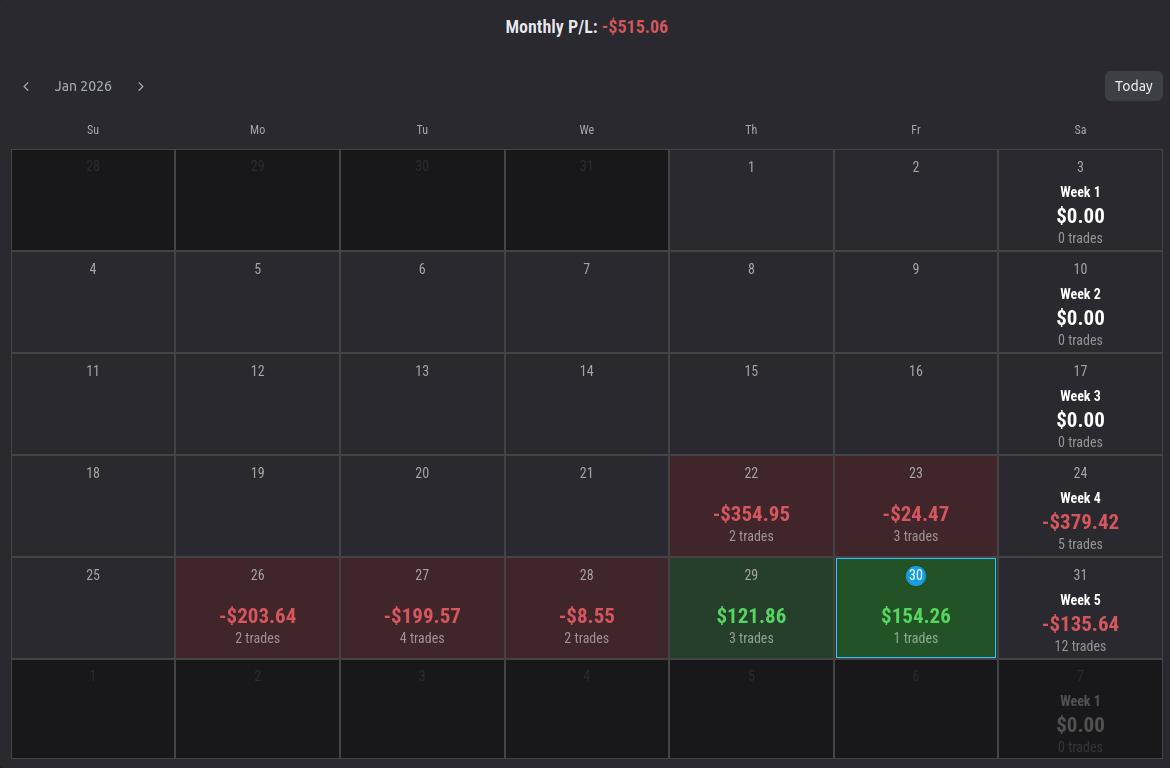Click the Today button
The width and height of the screenshot is (1170, 768).
point(1133,86)
